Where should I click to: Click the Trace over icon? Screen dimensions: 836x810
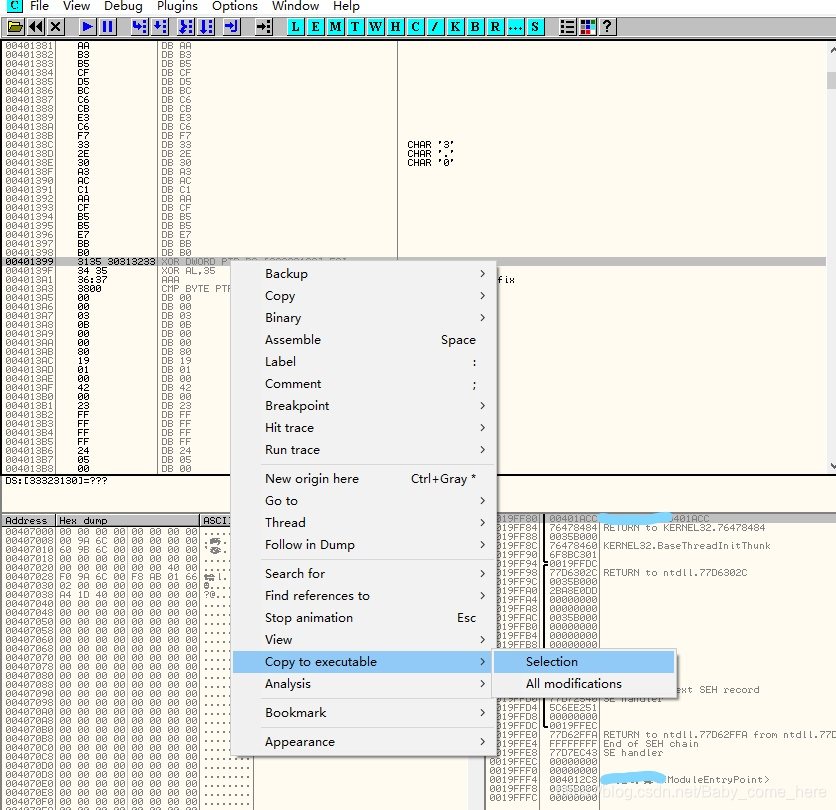point(206,27)
